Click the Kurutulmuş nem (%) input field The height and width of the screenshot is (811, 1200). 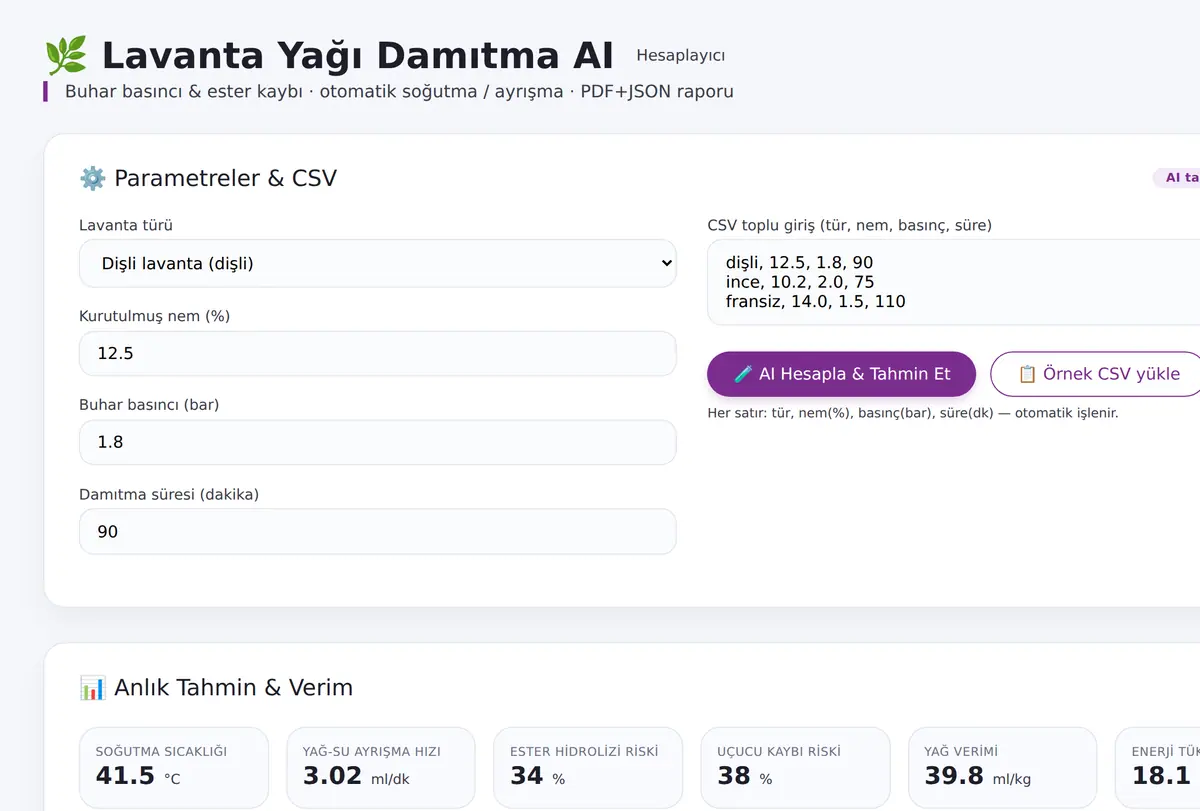click(x=378, y=353)
